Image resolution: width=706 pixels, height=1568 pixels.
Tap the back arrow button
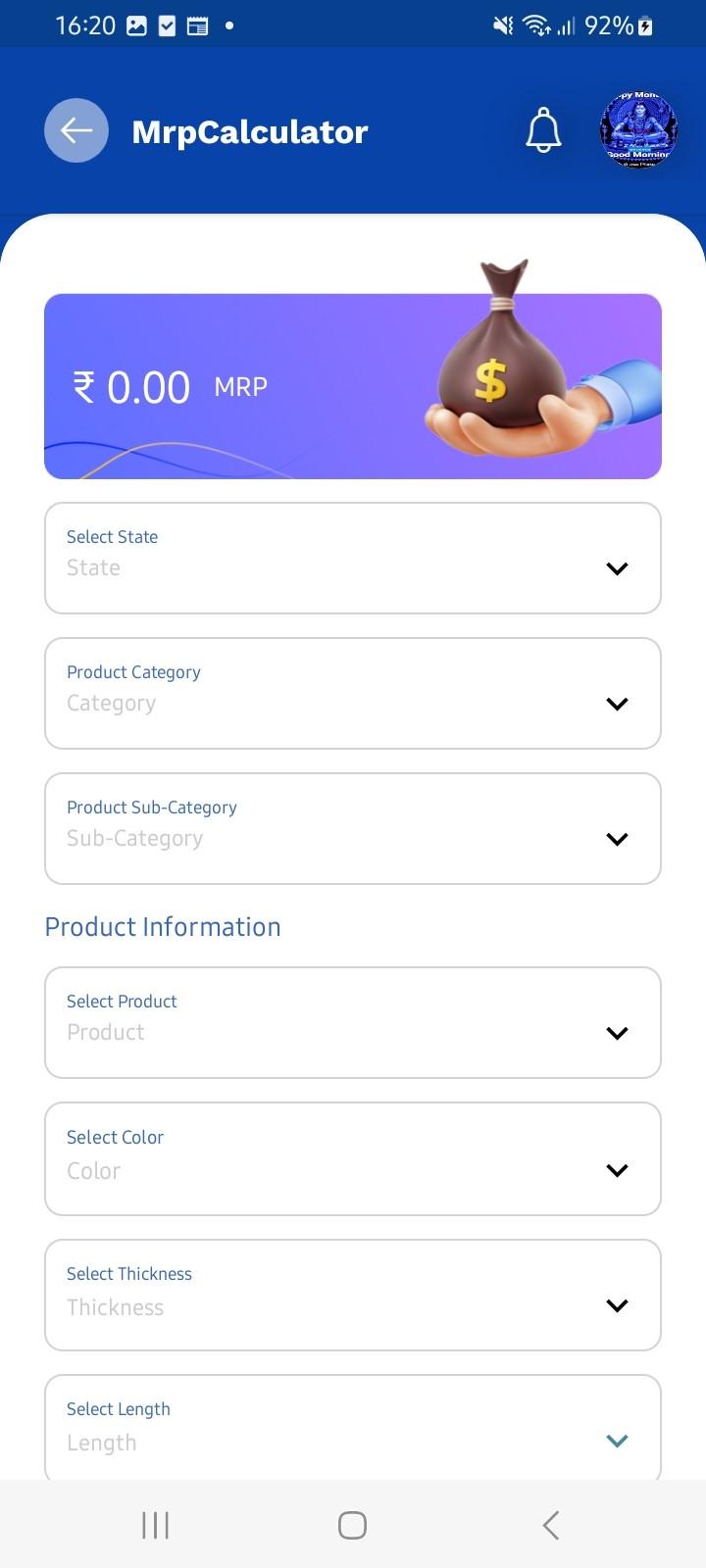click(x=76, y=130)
